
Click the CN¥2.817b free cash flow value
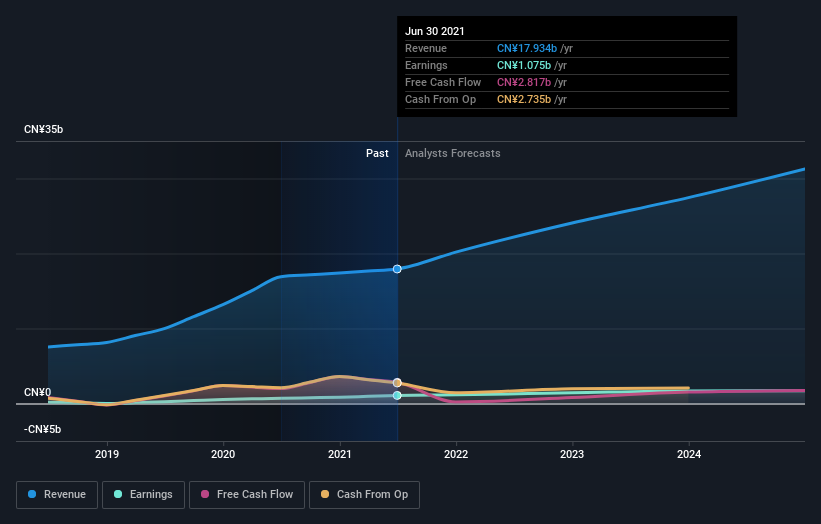pos(524,82)
